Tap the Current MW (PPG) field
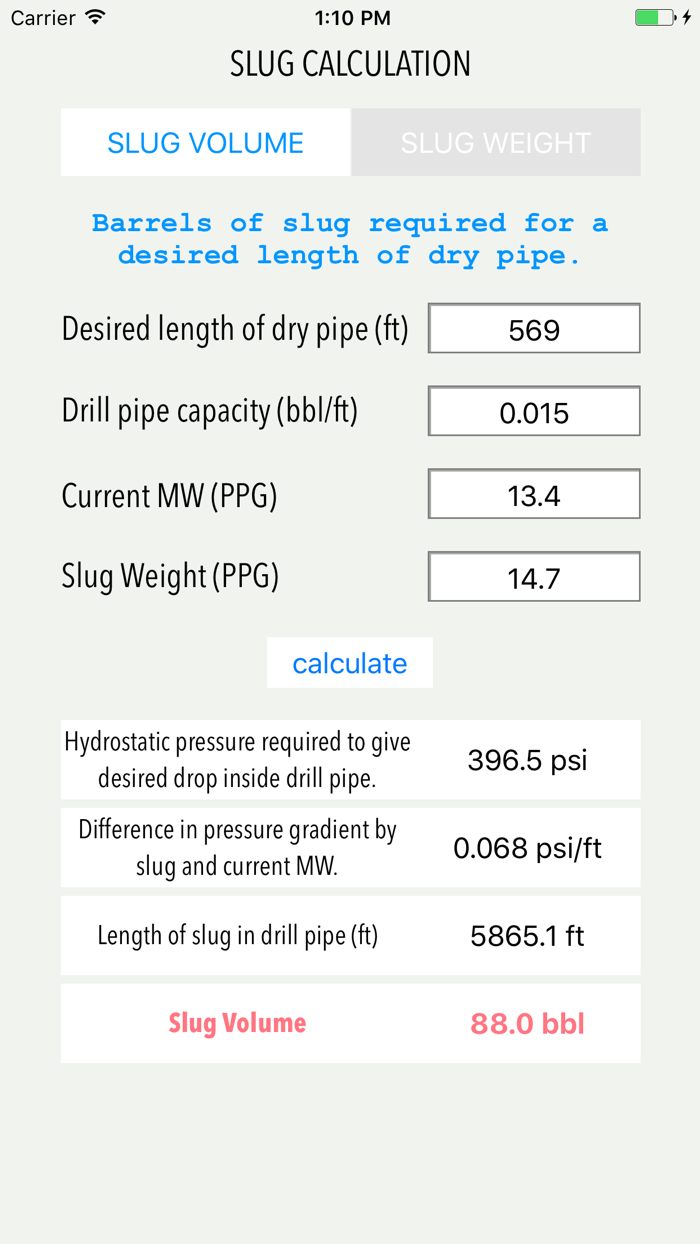 (x=533, y=493)
